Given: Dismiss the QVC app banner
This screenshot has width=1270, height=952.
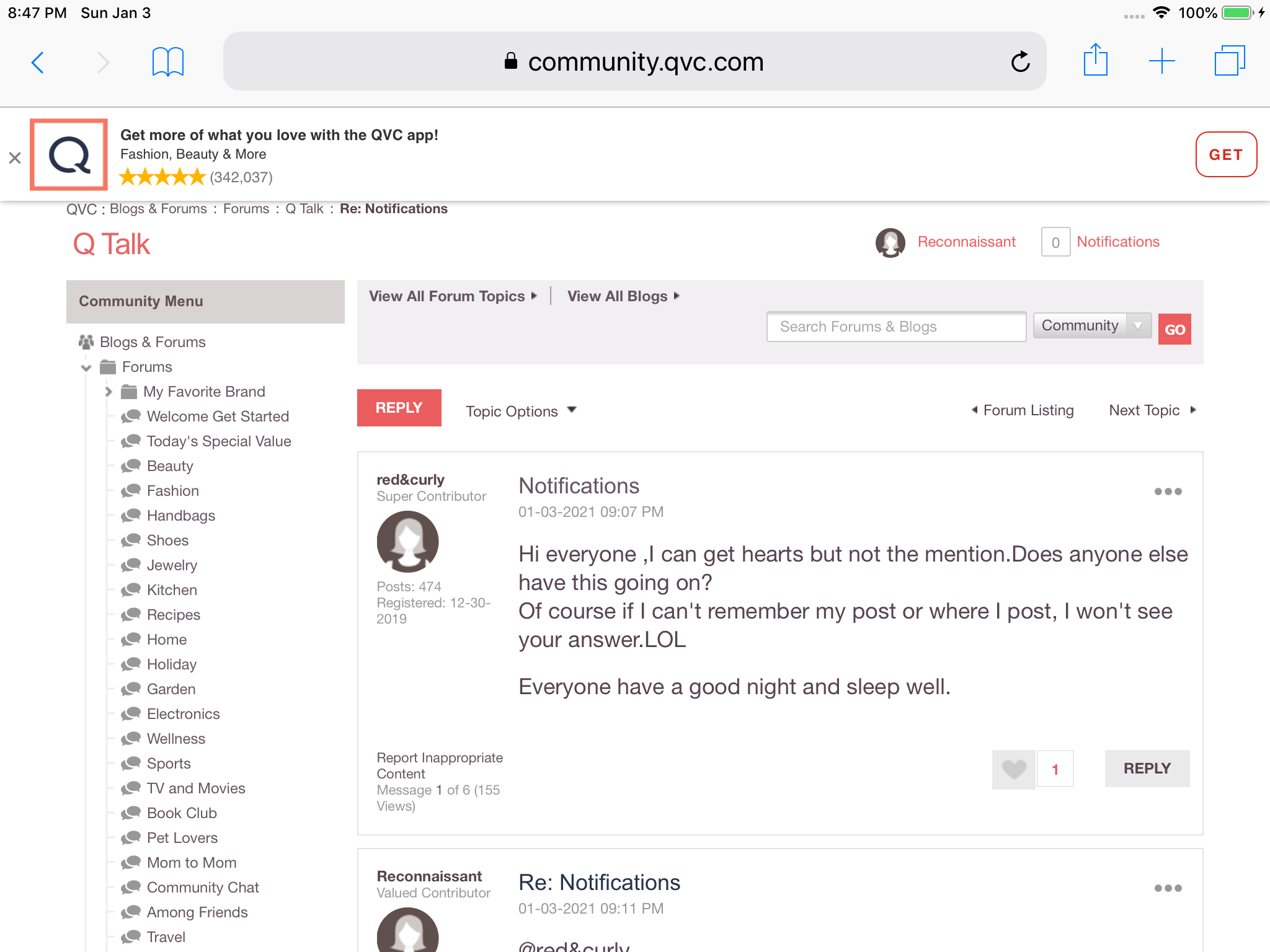Looking at the screenshot, I should pyautogui.click(x=15, y=158).
